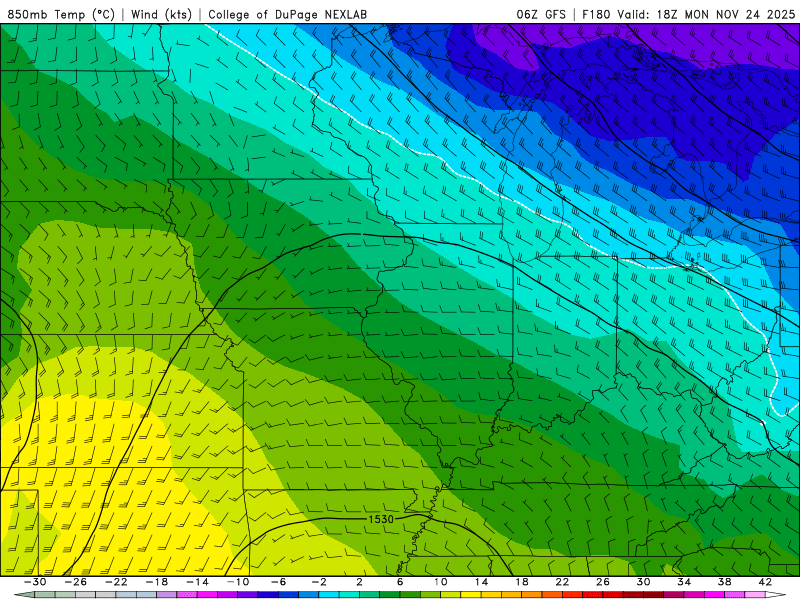Click the positive "30" color scale label

pos(643,582)
